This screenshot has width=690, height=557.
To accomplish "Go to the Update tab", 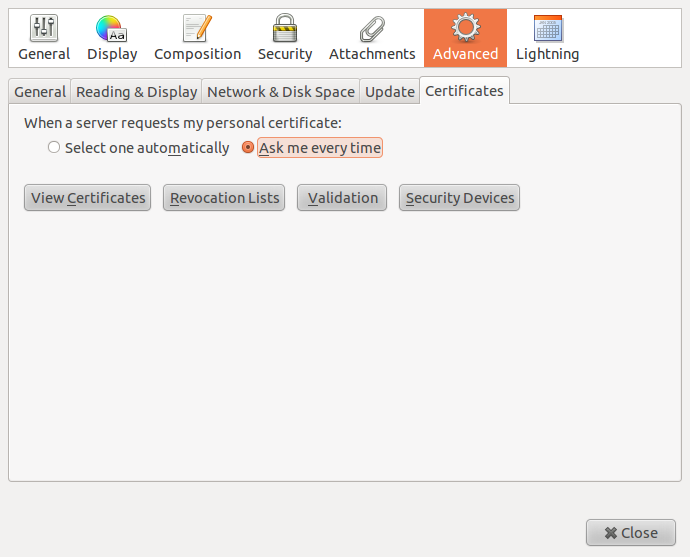I will tap(389, 92).
